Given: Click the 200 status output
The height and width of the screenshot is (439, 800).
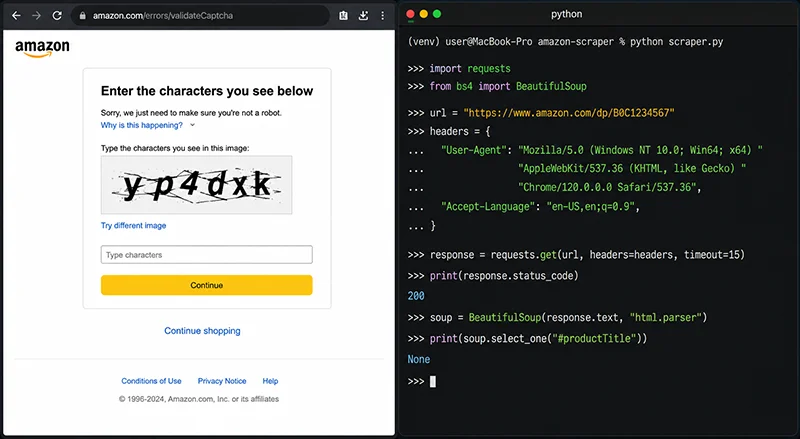Looking at the screenshot, I should pos(416,296).
